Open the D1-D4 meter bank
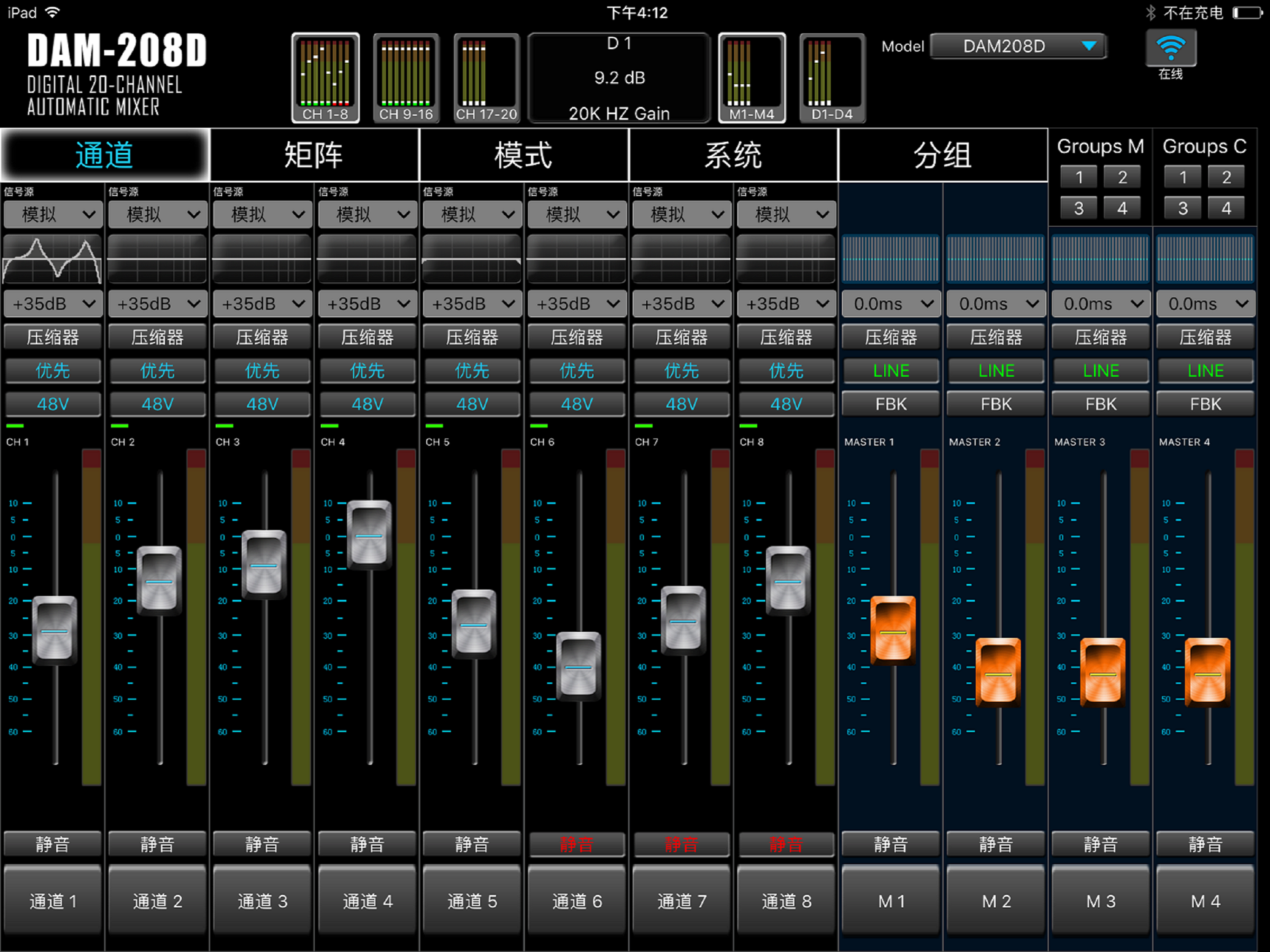The image size is (1270, 952). [x=832, y=78]
